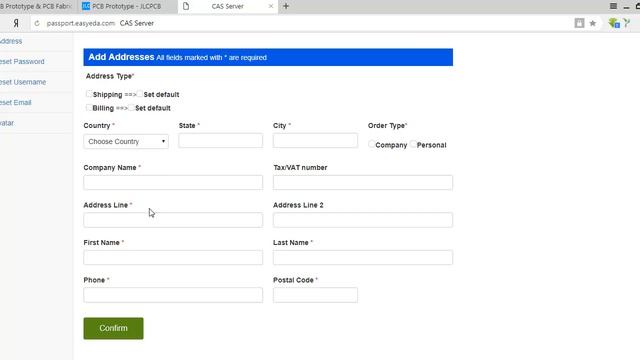Click the First Name input field
This screenshot has height=360, width=640.
[x=173, y=258]
